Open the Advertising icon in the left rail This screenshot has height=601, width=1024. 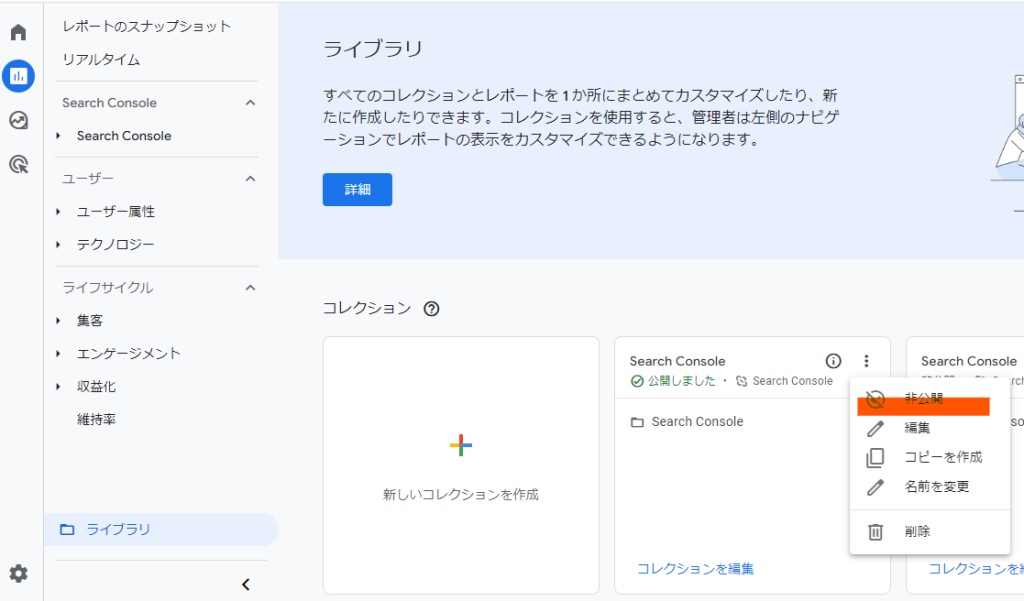[x=18, y=164]
